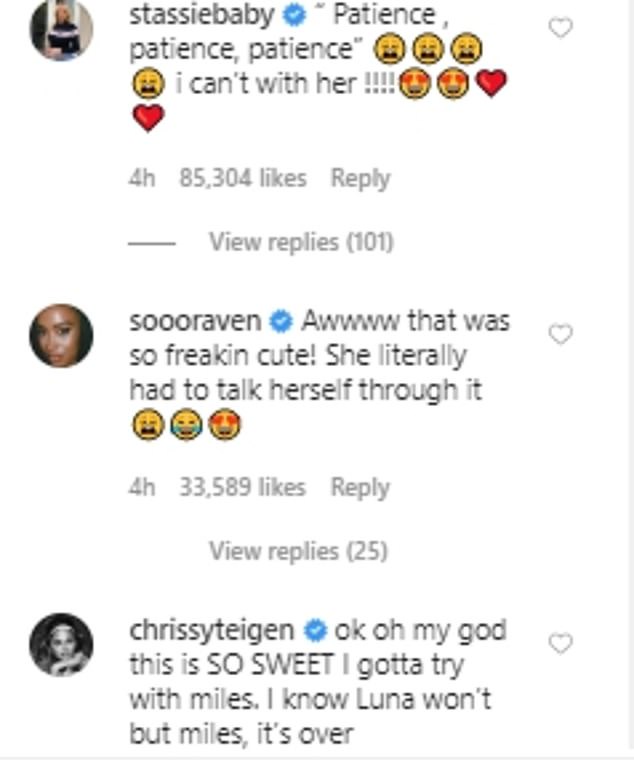Like sooraven's comment with the heart
Viewport: 634px width, 765px height.
click(561, 334)
